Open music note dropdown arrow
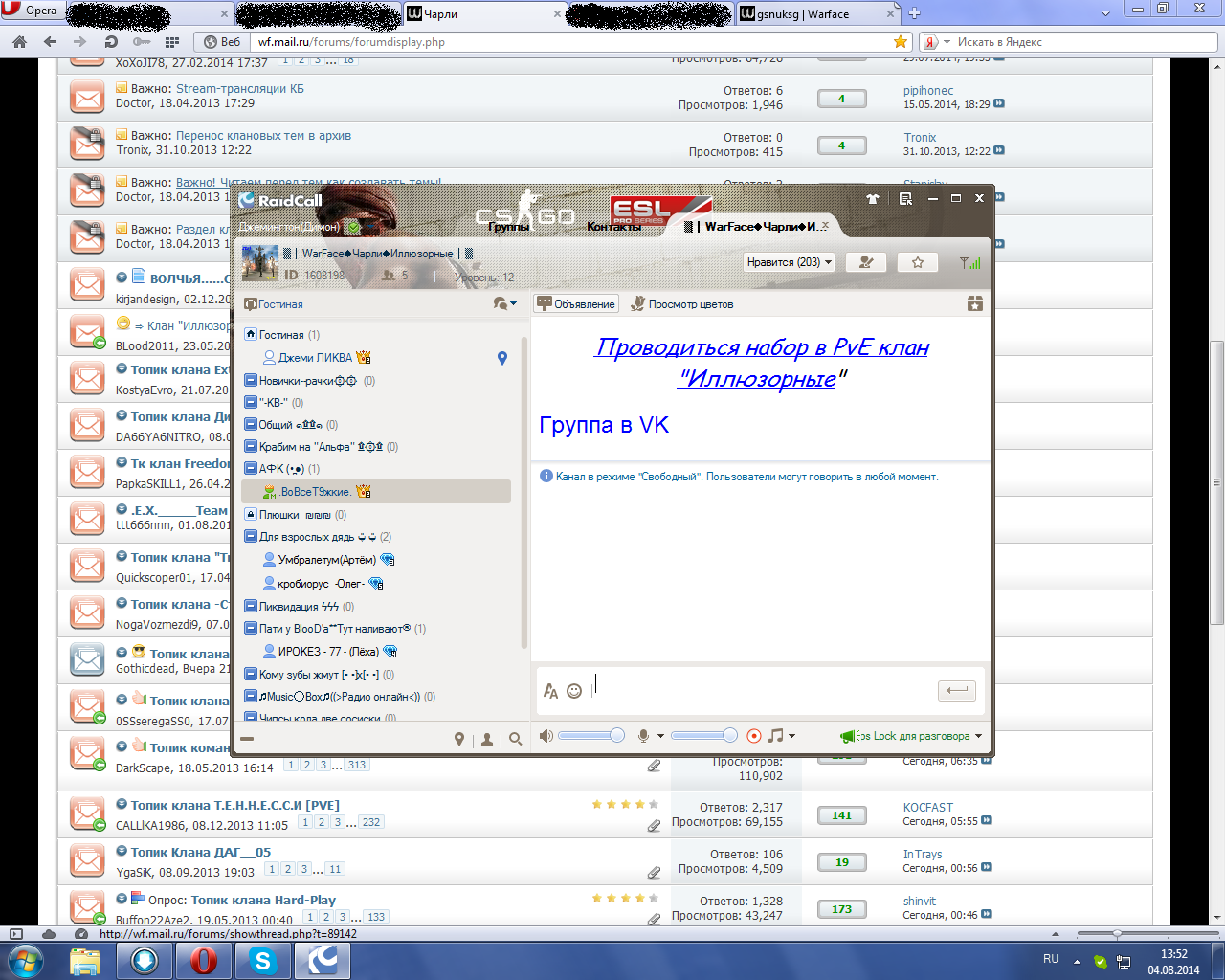Image resolution: width=1225 pixels, height=980 pixels. click(791, 737)
